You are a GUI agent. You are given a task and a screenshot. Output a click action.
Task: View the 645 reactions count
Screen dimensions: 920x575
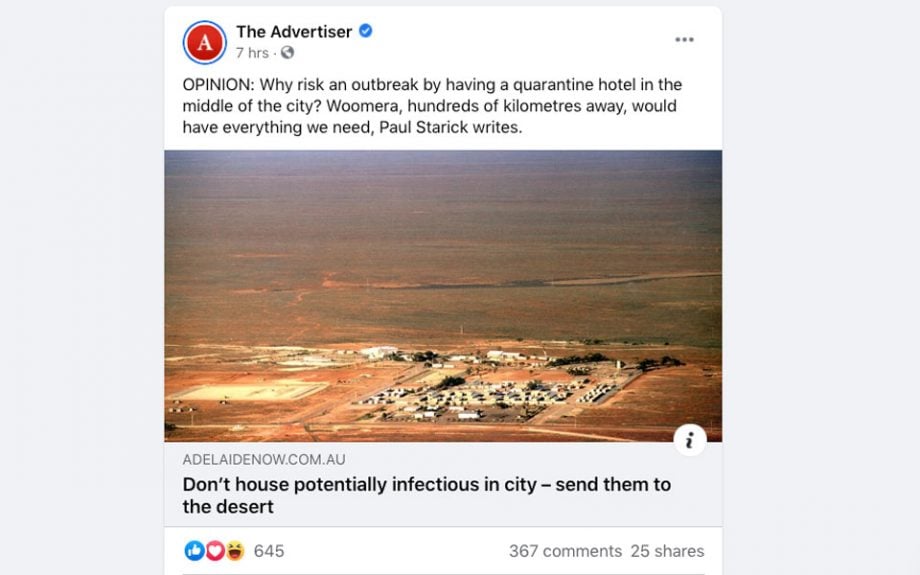tap(269, 551)
